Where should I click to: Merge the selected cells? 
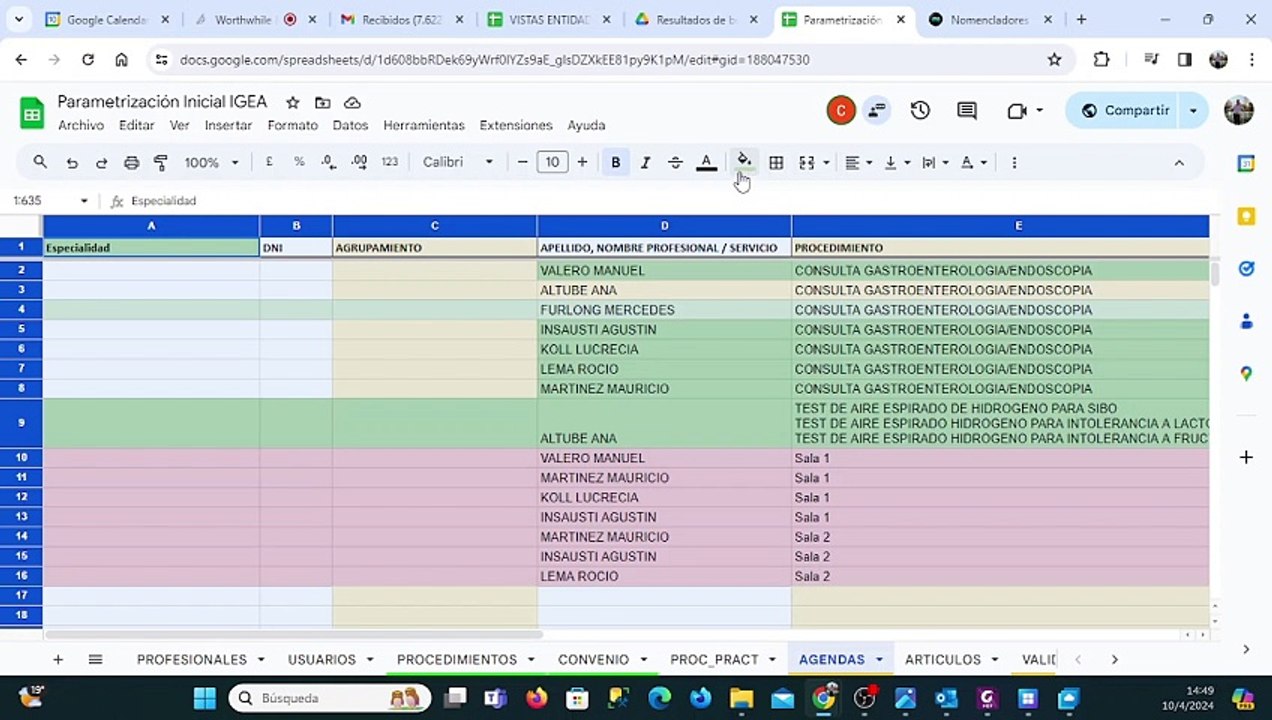click(807, 162)
